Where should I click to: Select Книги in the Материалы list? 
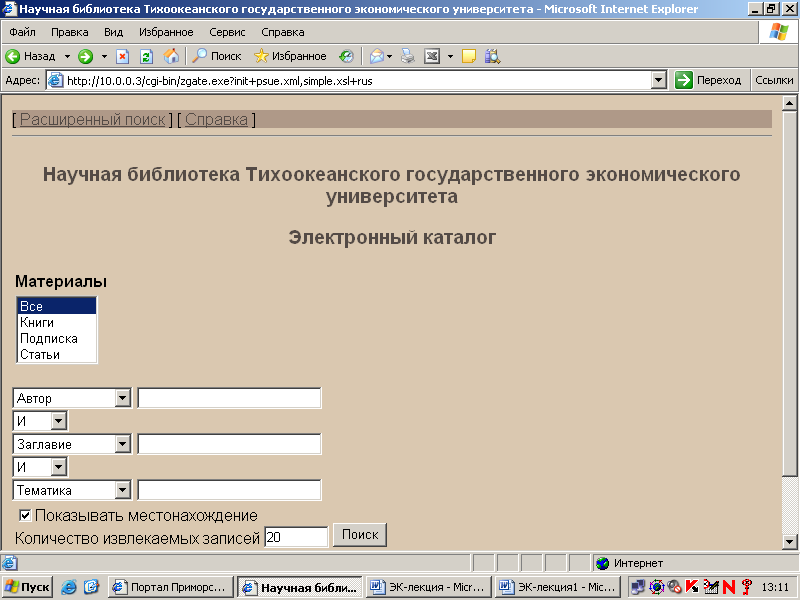(56, 322)
